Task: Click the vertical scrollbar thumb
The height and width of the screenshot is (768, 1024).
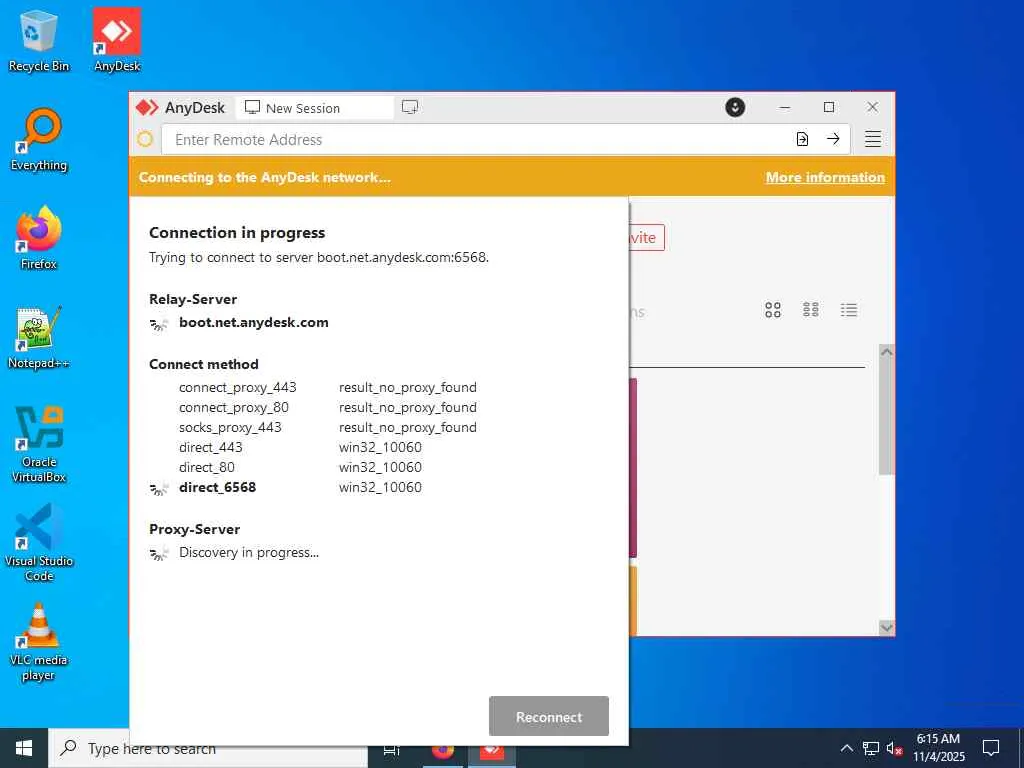Action: pyautogui.click(x=886, y=418)
